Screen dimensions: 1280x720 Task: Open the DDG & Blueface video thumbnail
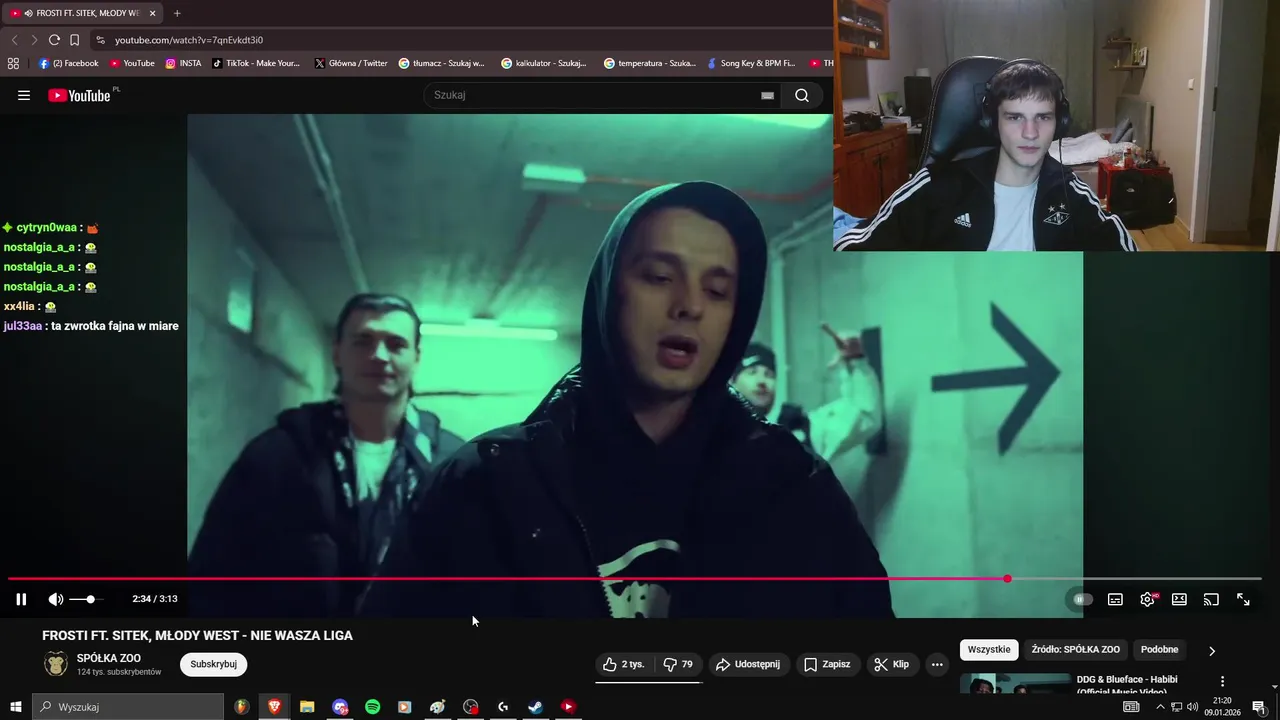[1014, 685]
